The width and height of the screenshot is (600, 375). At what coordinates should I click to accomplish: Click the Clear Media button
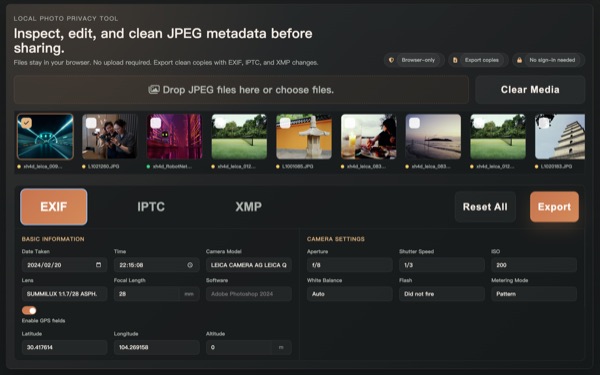[530, 90]
